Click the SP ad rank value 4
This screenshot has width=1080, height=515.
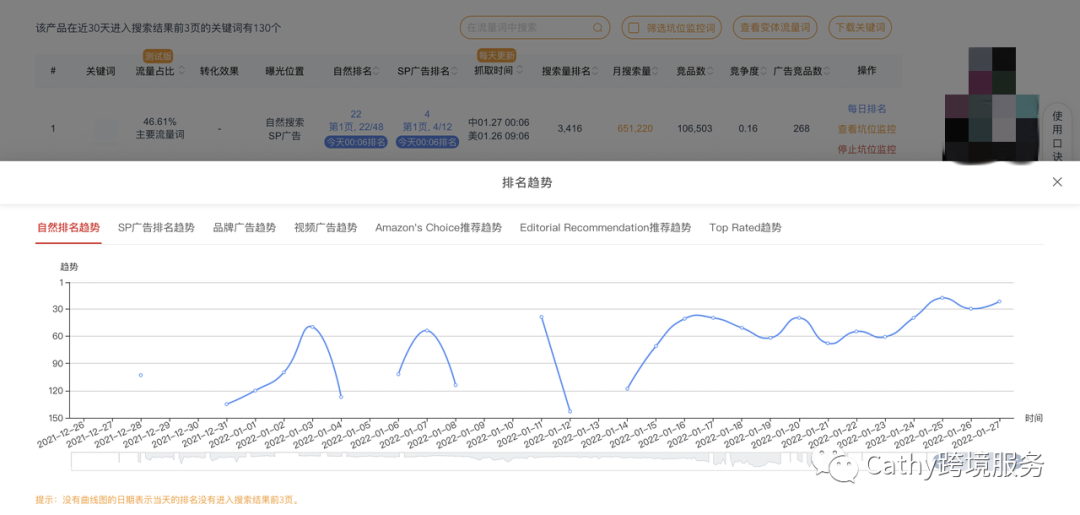pos(428,114)
